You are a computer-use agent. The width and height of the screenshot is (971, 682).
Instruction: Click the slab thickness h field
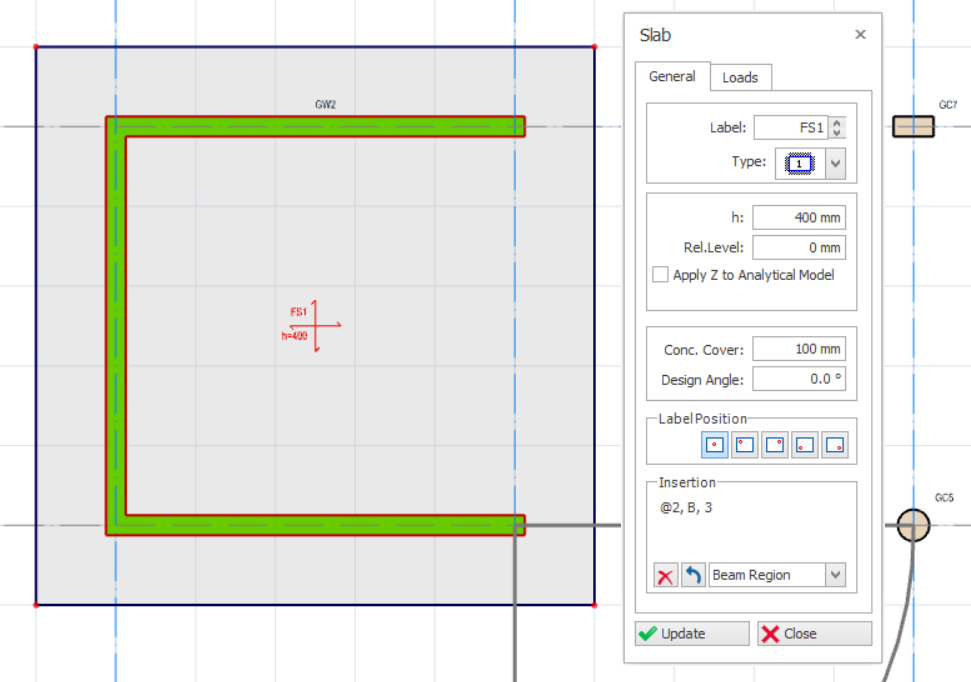[x=798, y=218]
